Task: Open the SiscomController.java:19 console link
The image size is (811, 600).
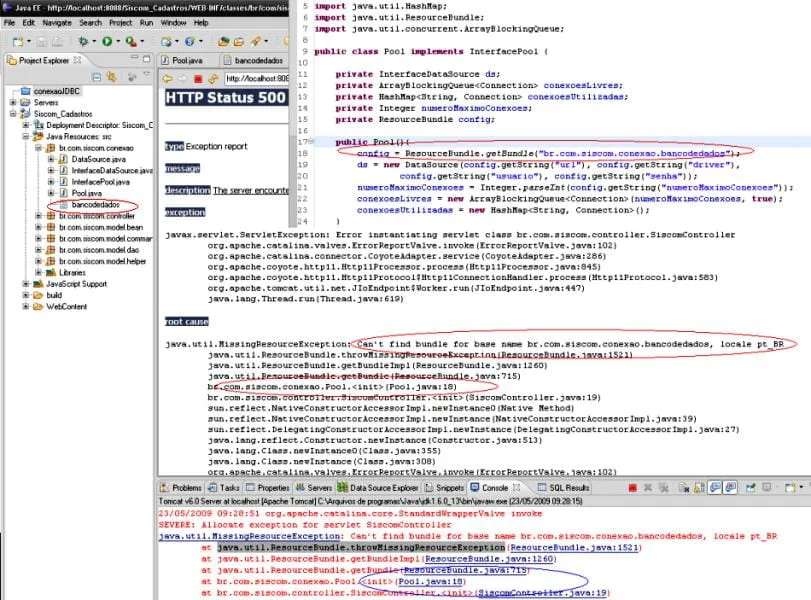Action: [x=542, y=593]
